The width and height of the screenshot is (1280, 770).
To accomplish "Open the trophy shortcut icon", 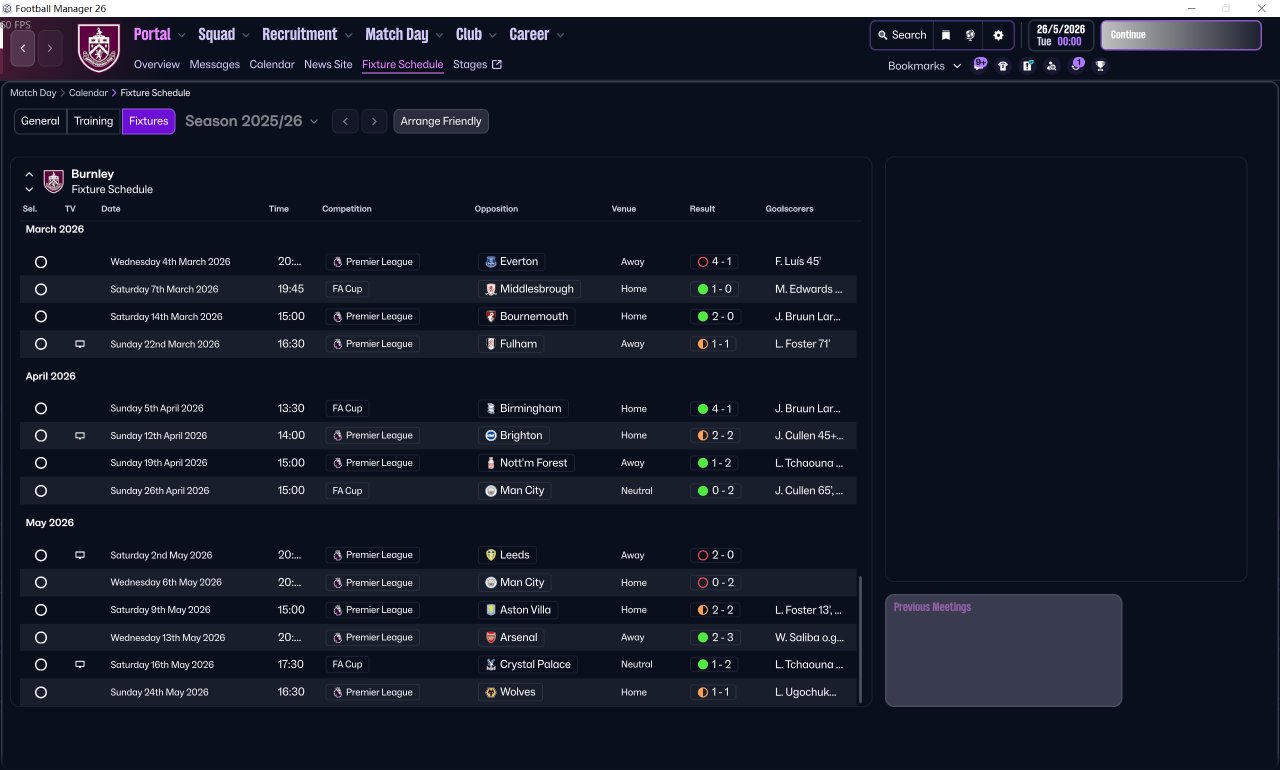I will pyautogui.click(x=1100, y=66).
